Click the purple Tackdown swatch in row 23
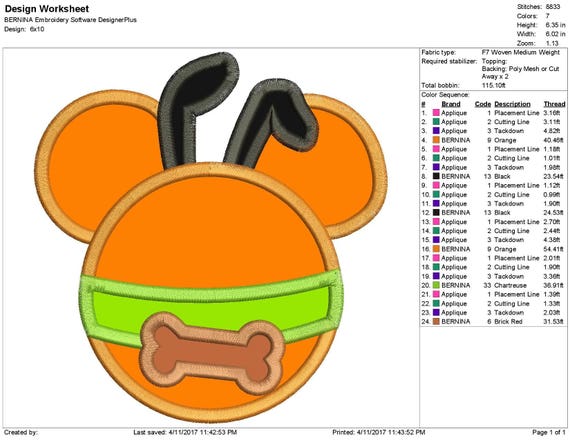Viewport: 570px width, 440px height. click(436, 313)
